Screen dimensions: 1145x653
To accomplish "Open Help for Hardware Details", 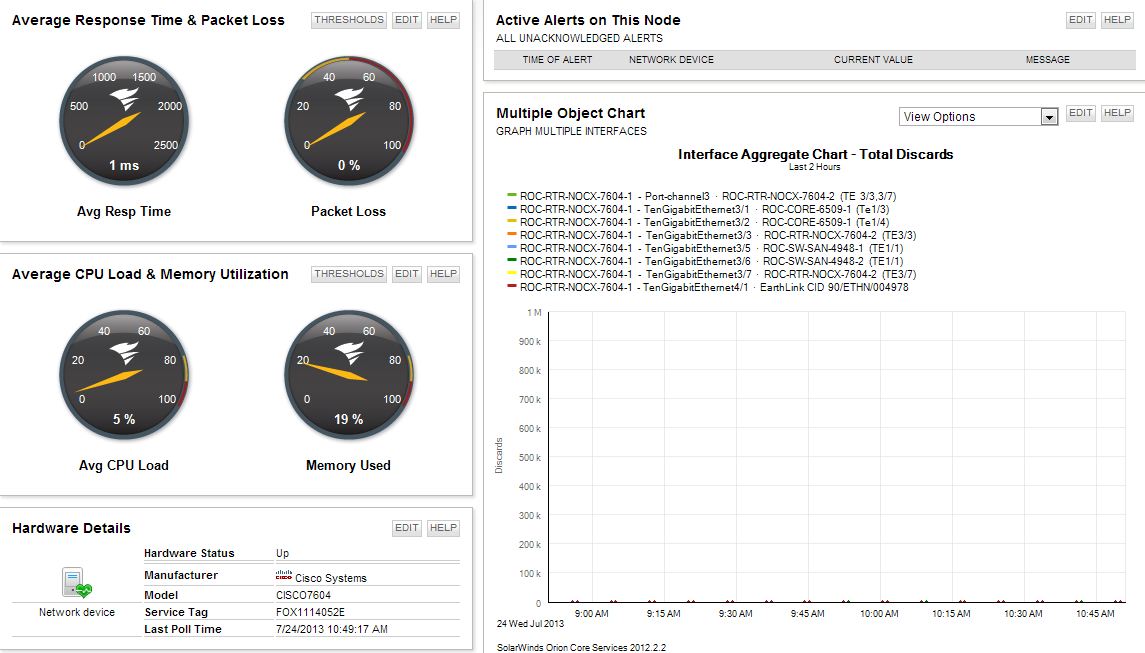I will 443,527.
